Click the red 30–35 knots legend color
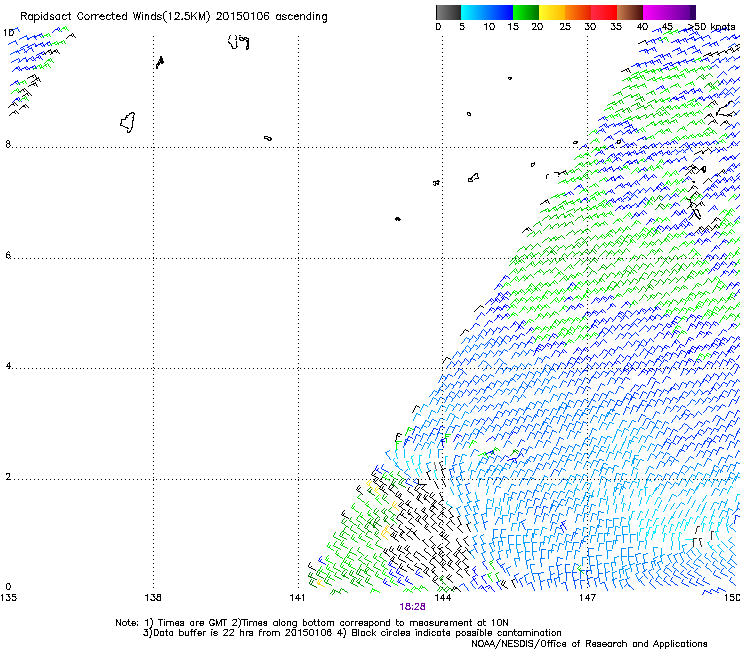 pyautogui.click(x=604, y=12)
